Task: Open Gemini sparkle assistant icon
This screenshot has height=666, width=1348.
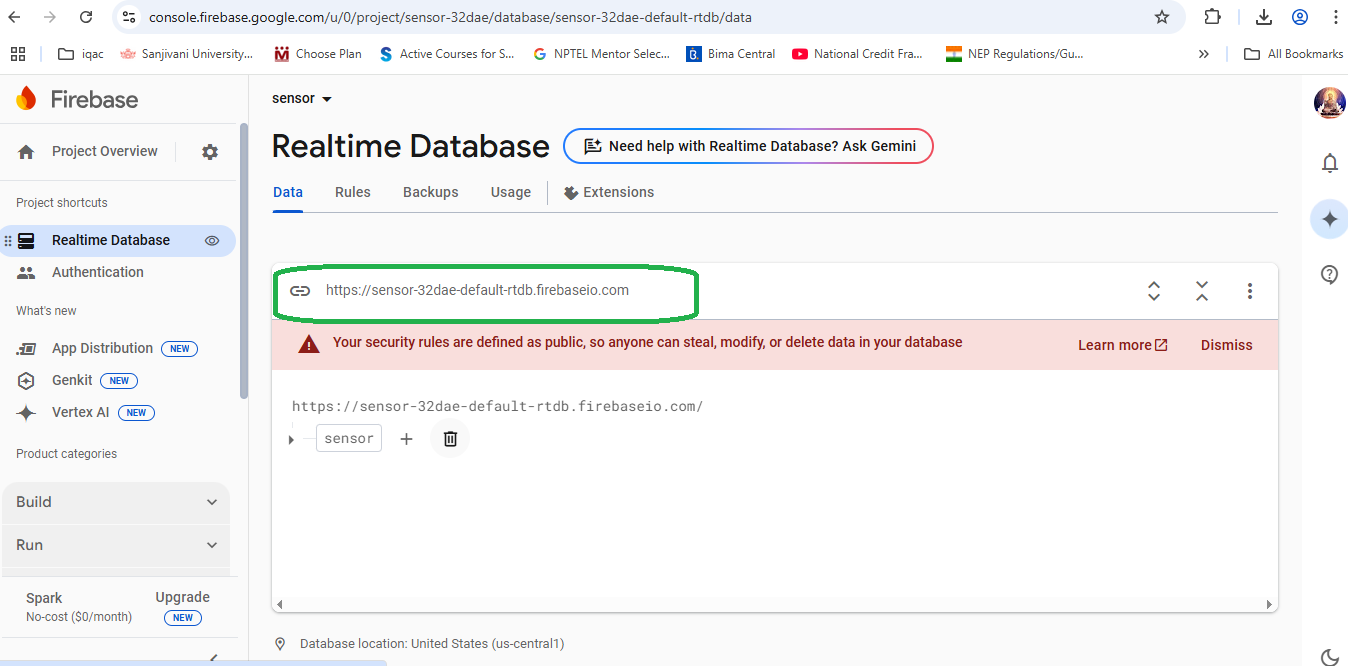Action: pyautogui.click(x=1330, y=219)
